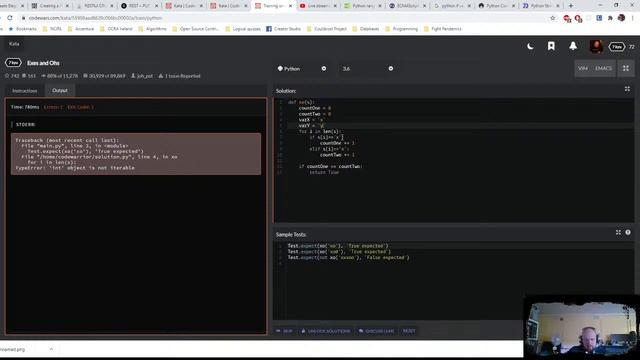Open the Accenture bookmarks folder
This screenshot has height=360, width=640.
pyautogui.click(x=80, y=29)
